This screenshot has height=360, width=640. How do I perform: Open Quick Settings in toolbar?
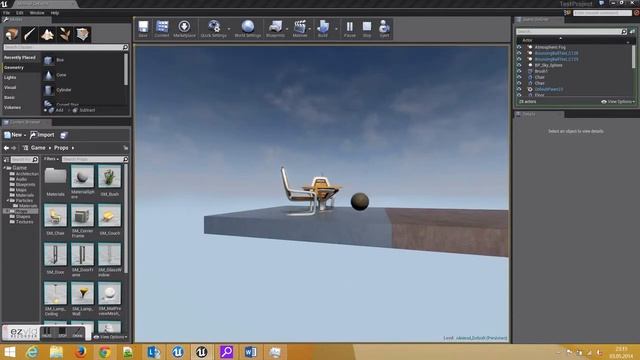click(x=213, y=29)
